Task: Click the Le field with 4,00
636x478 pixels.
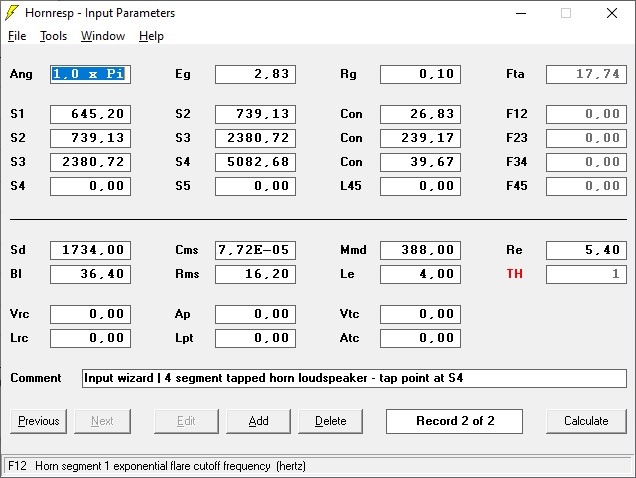Action: tap(421, 274)
